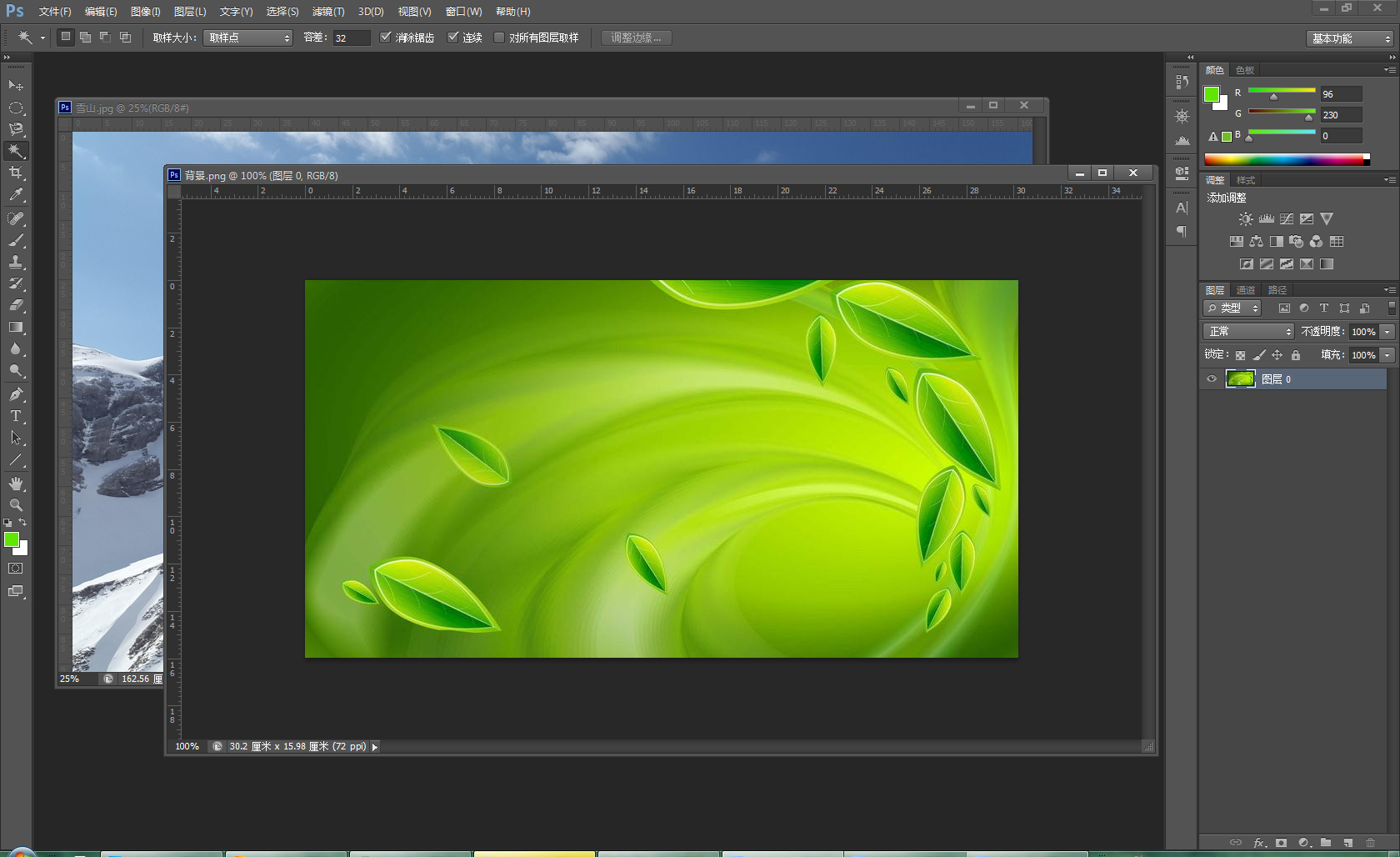Image resolution: width=1400 pixels, height=857 pixels.
Task: Select the Eyedropper tool
Action: [16, 195]
